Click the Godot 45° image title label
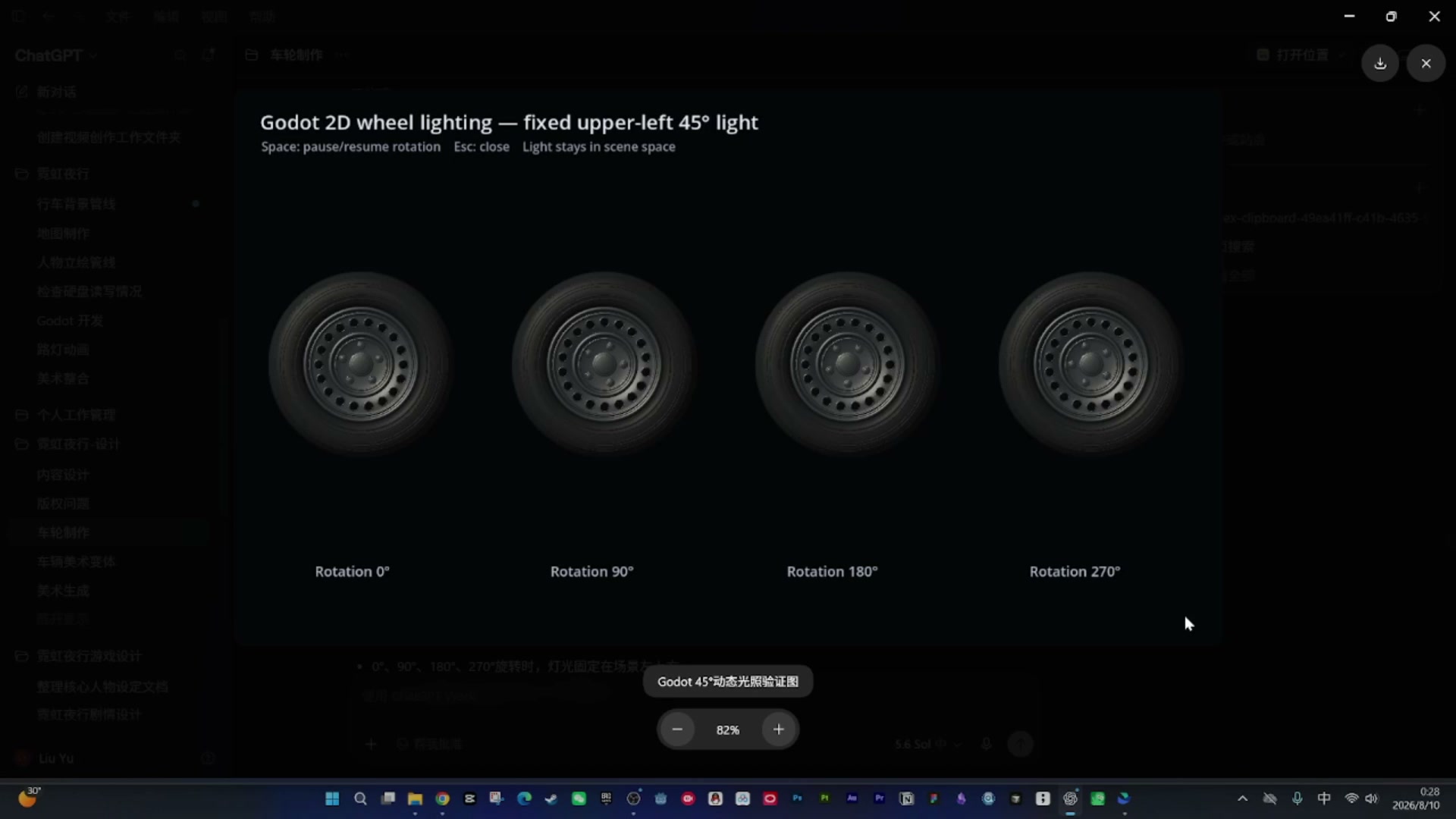The image size is (1456, 819). point(728,682)
